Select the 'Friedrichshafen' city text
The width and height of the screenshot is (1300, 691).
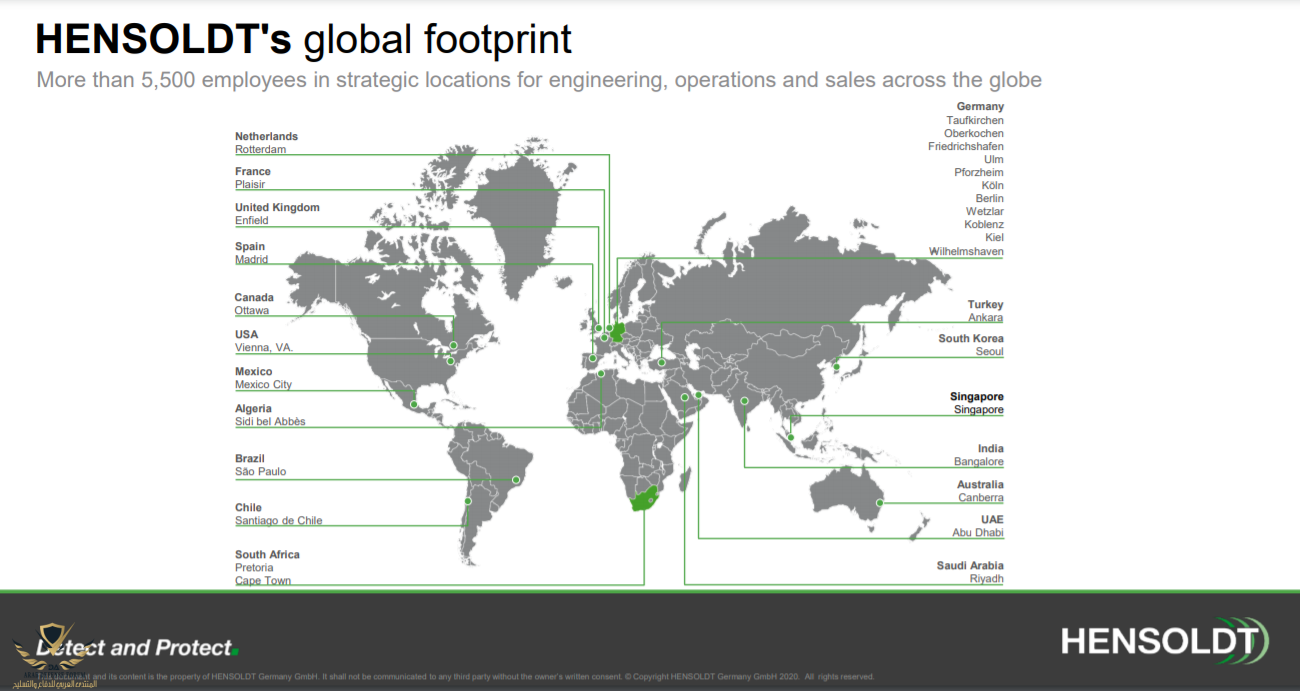[x=966, y=146]
